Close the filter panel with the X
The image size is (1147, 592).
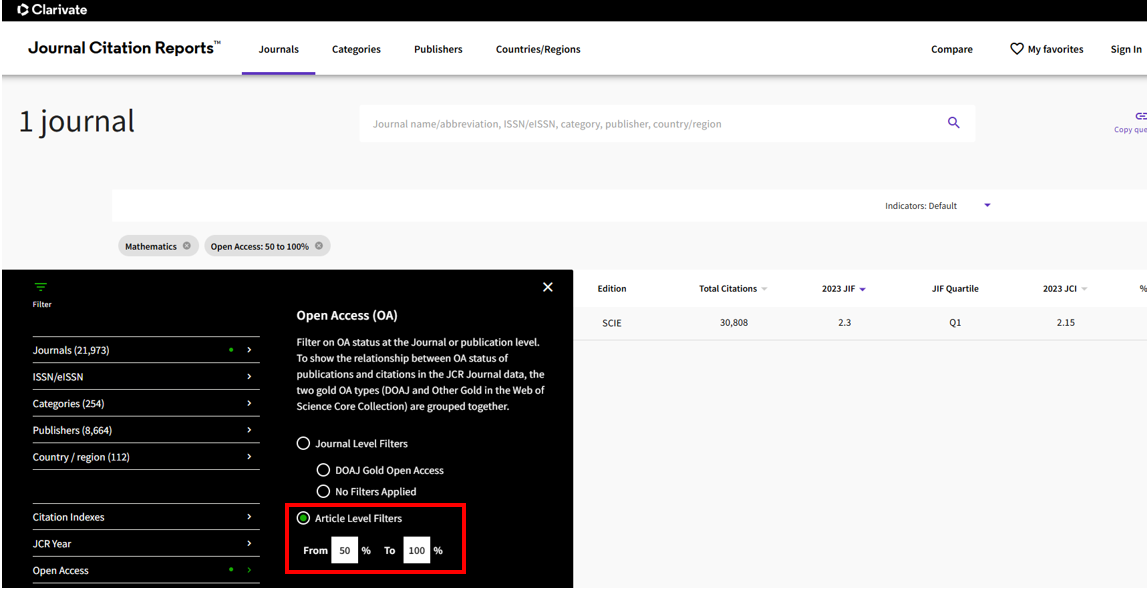548,288
